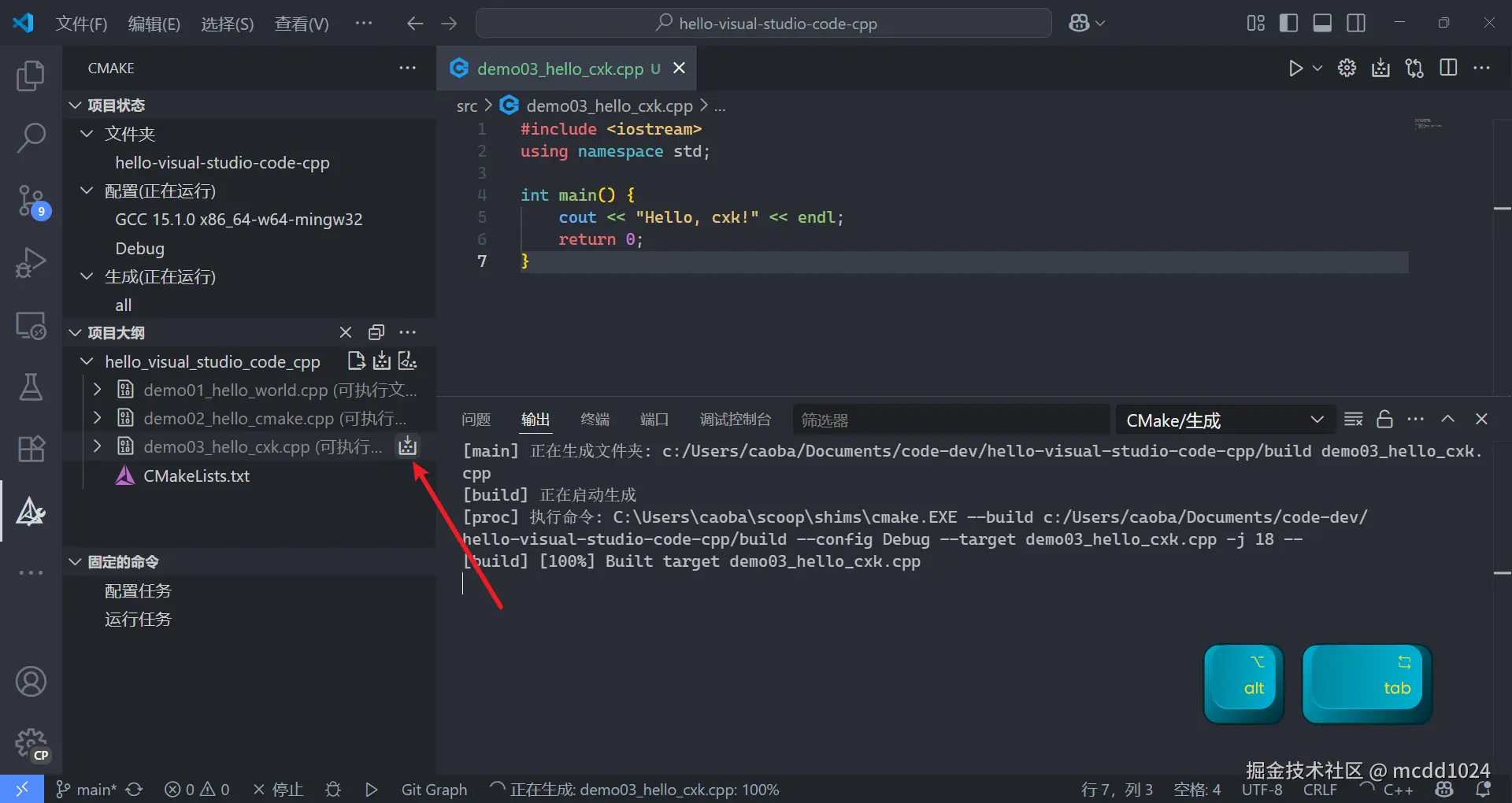The height and width of the screenshot is (803, 1512).
Task: Build the demo03_hello_cxk.cpp target in project outline
Action: pyautogui.click(x=407, y=446)
